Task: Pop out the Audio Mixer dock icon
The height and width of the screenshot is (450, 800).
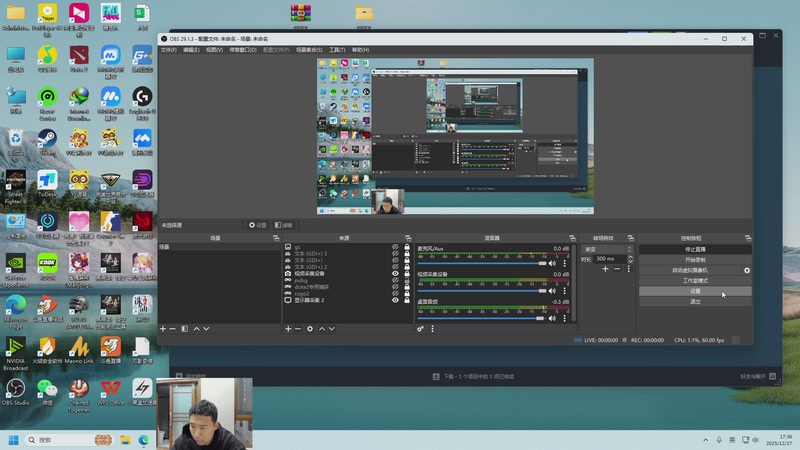Action: [x=572, y=238]
